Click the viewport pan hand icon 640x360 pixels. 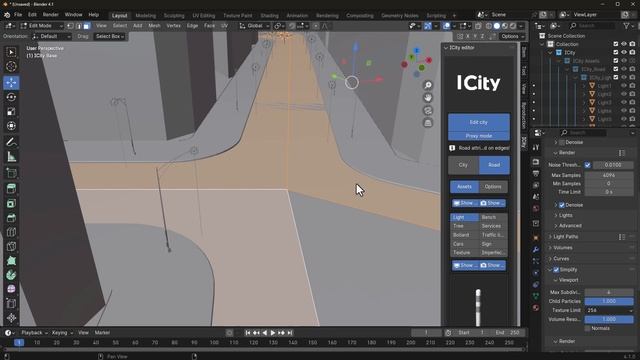428,98
